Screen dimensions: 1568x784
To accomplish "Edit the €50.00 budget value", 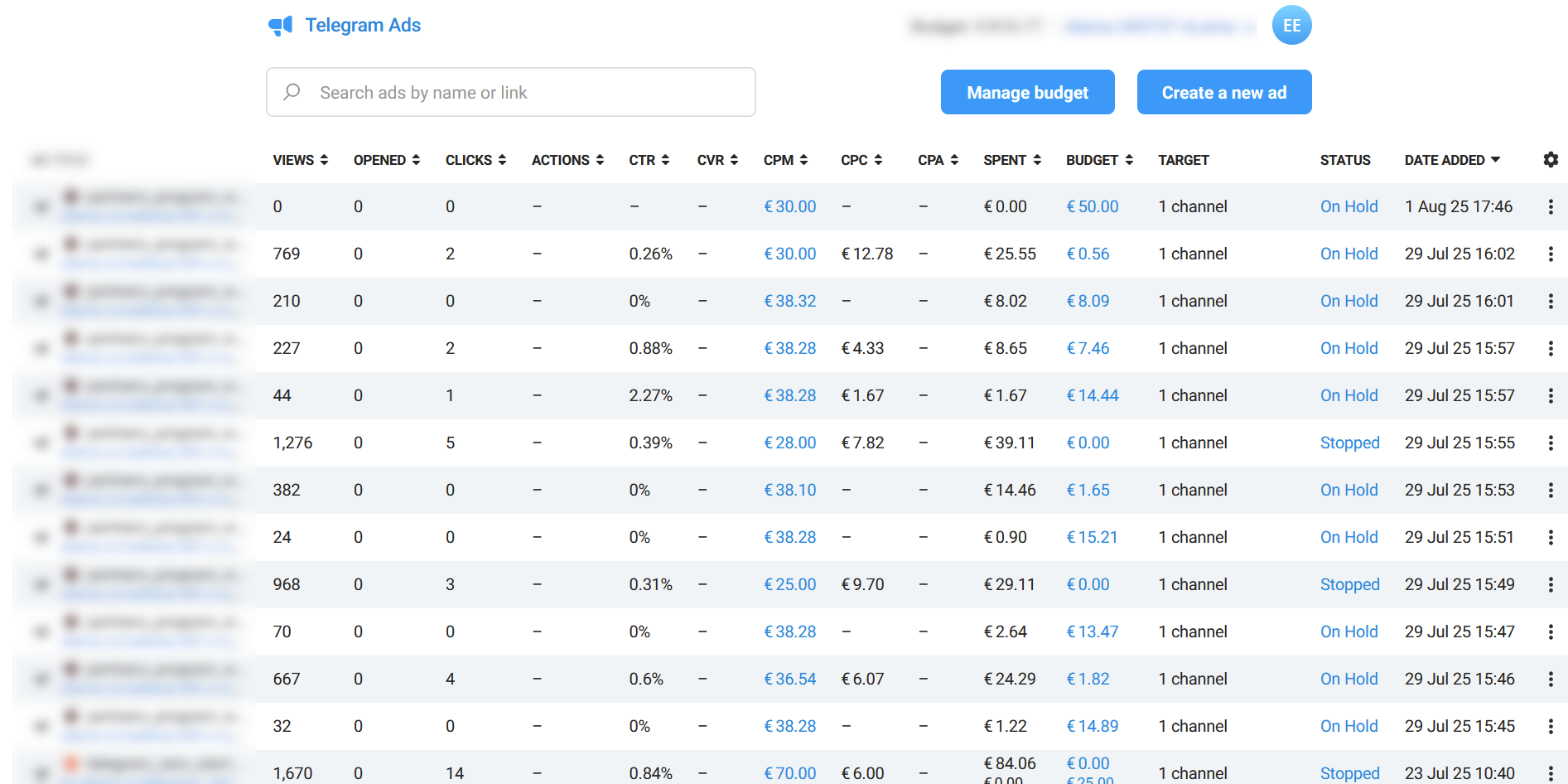I will coord(1092,207).
